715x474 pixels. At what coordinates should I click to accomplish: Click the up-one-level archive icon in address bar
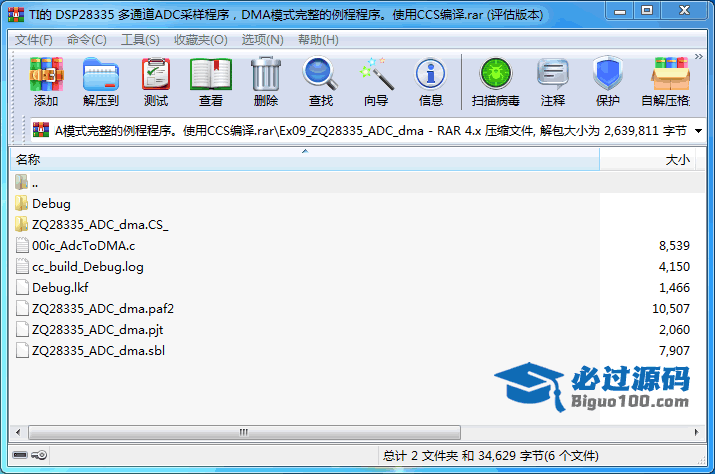coord(41,130)
